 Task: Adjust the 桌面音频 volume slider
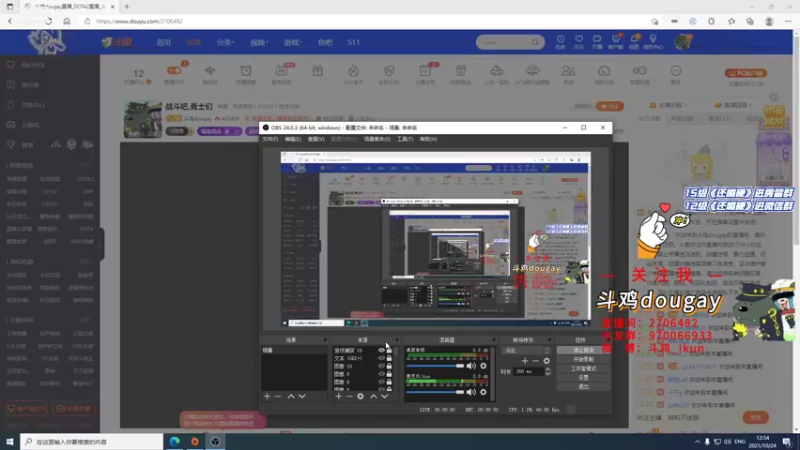435,366
